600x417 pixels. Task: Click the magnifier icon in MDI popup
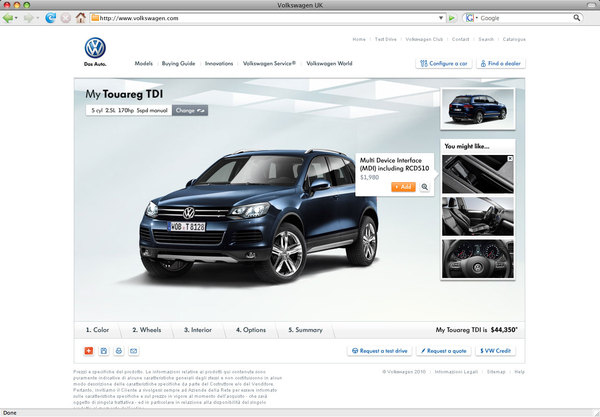pos(424,187)
